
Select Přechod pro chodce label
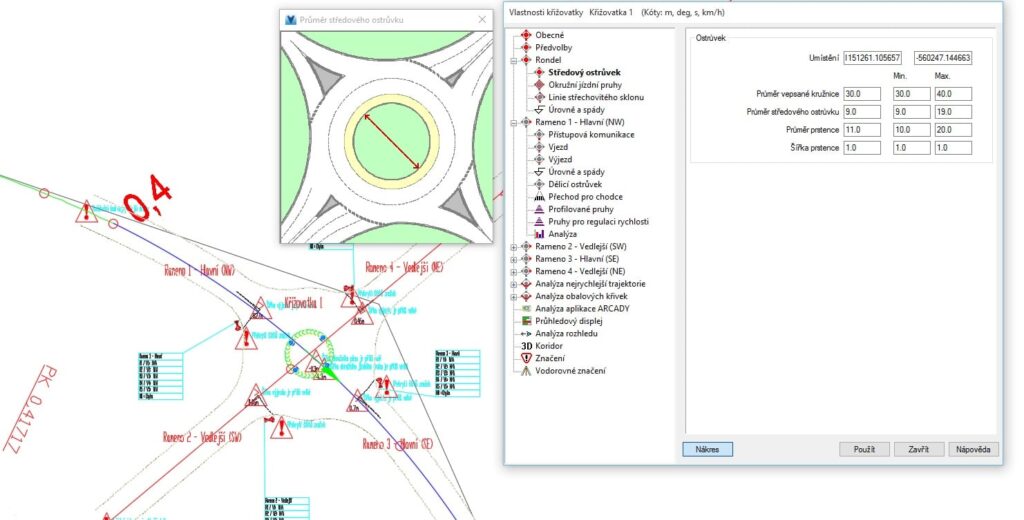click(x=585, y=197)
